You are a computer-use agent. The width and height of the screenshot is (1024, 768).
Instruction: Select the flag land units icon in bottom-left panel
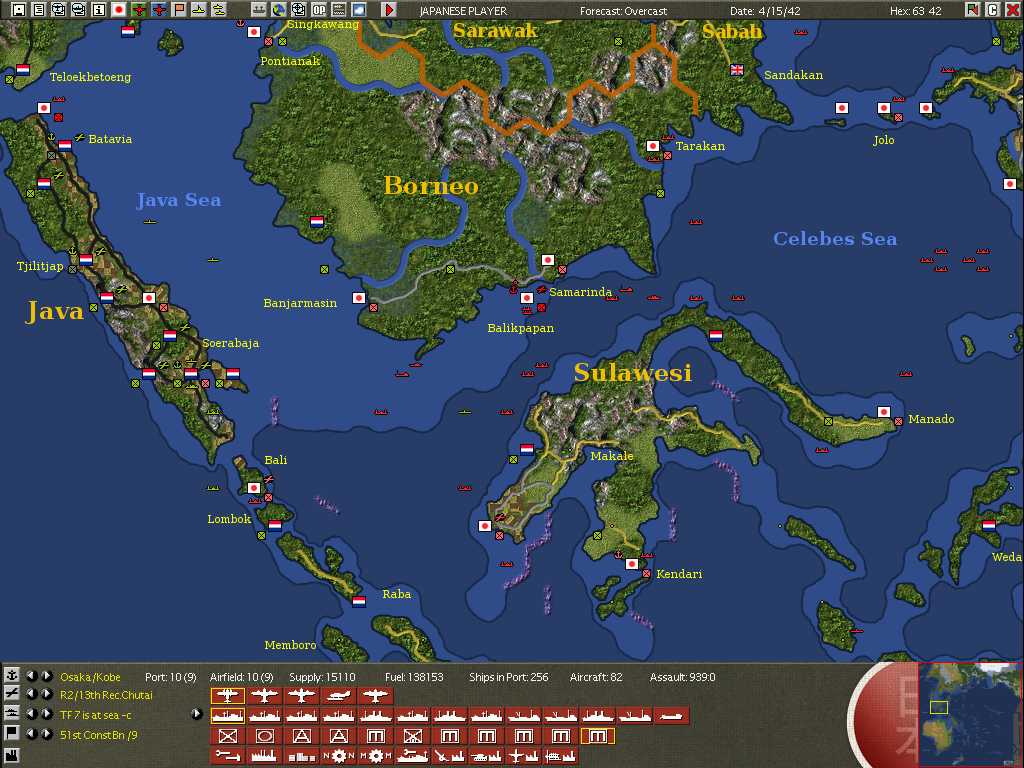(11, 734)
